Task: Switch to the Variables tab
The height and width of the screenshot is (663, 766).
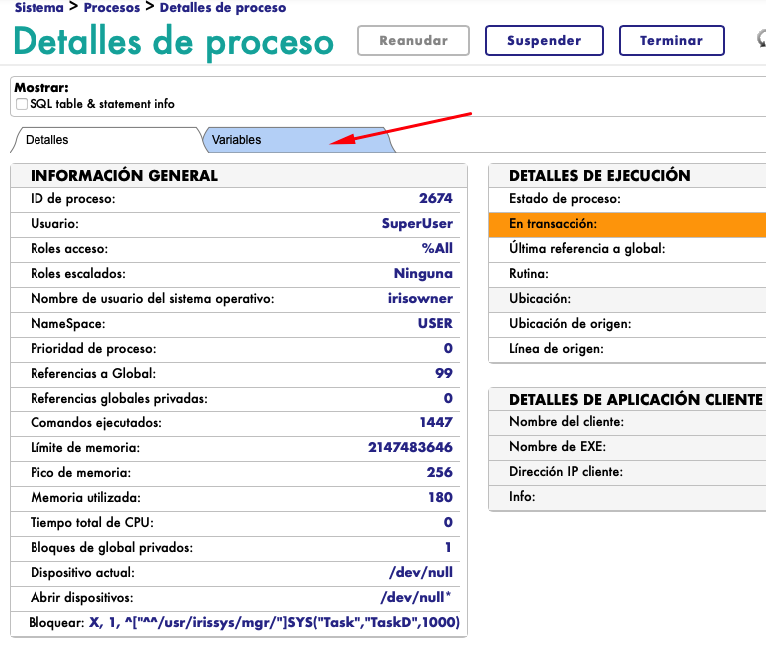Action: click(x=237, y=140)
